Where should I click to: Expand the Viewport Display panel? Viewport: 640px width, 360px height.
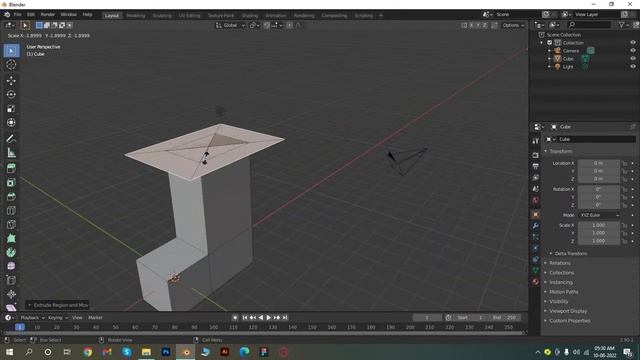(568, 311)
